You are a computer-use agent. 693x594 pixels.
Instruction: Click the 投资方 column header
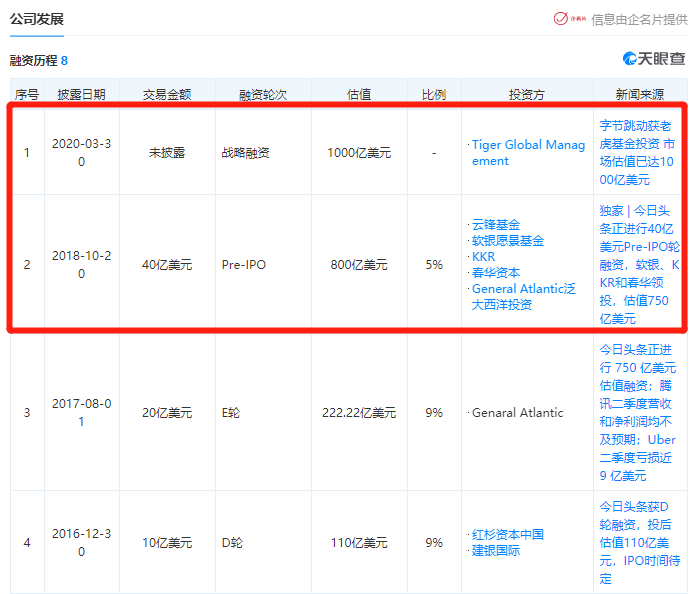[526, 95]
